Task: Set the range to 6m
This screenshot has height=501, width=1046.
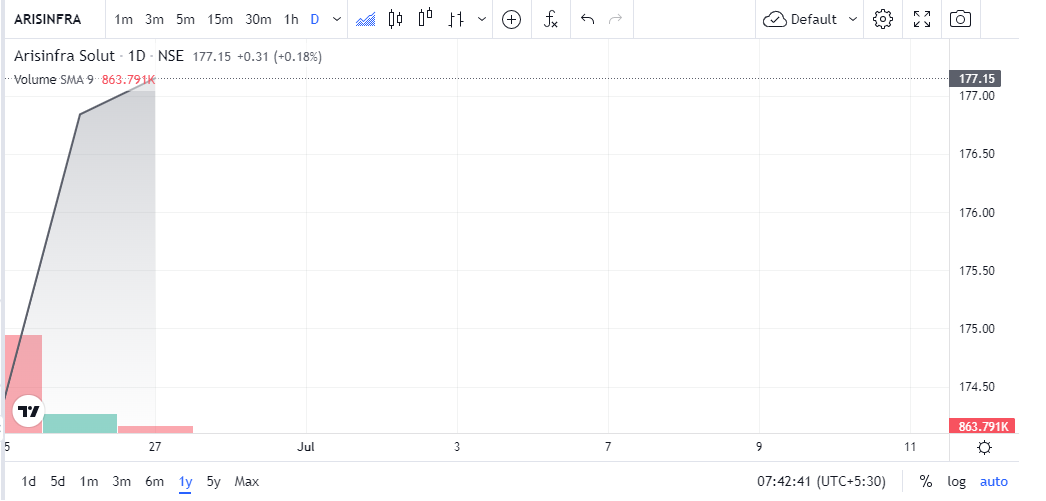Action: tap(154, 481)
